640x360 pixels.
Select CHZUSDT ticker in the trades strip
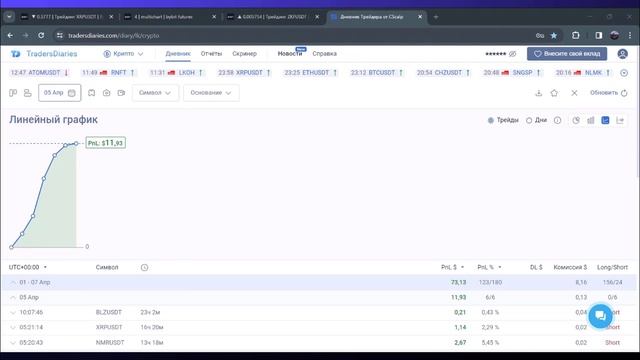(443, 73)
